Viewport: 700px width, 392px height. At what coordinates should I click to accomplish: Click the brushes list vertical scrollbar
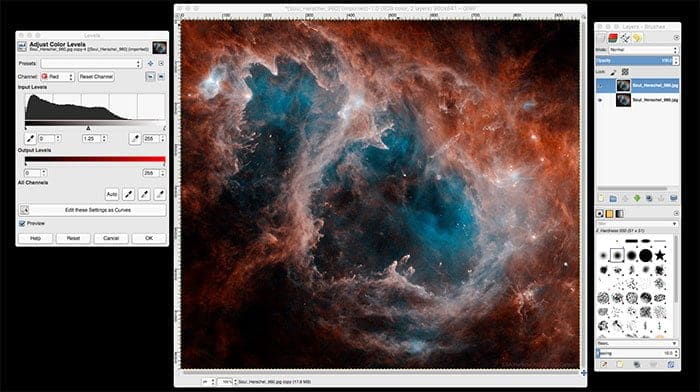pyautogui.click(x=676, y=270)
